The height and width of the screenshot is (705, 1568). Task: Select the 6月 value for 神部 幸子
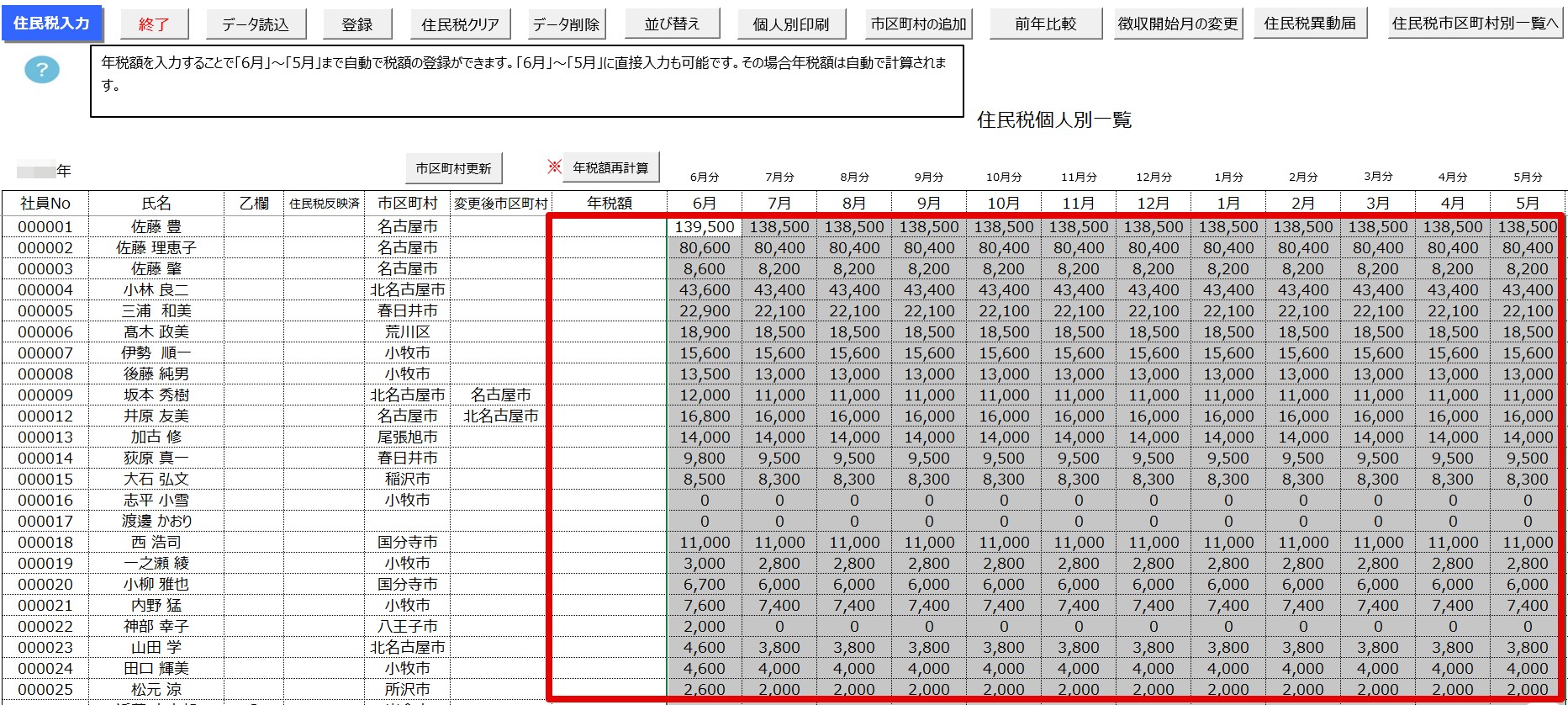705,627
